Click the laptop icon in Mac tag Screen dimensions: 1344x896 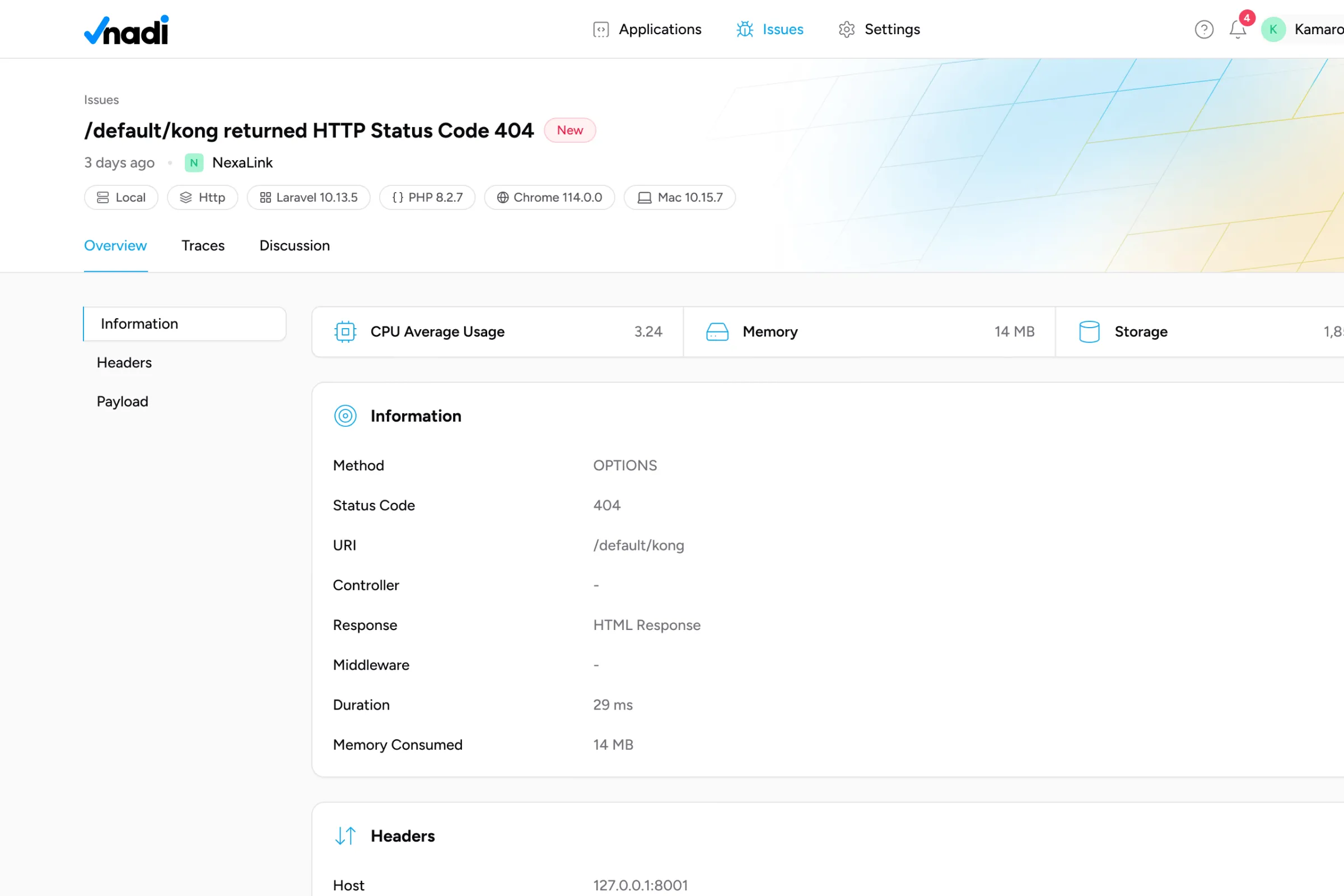click(645, 198)
